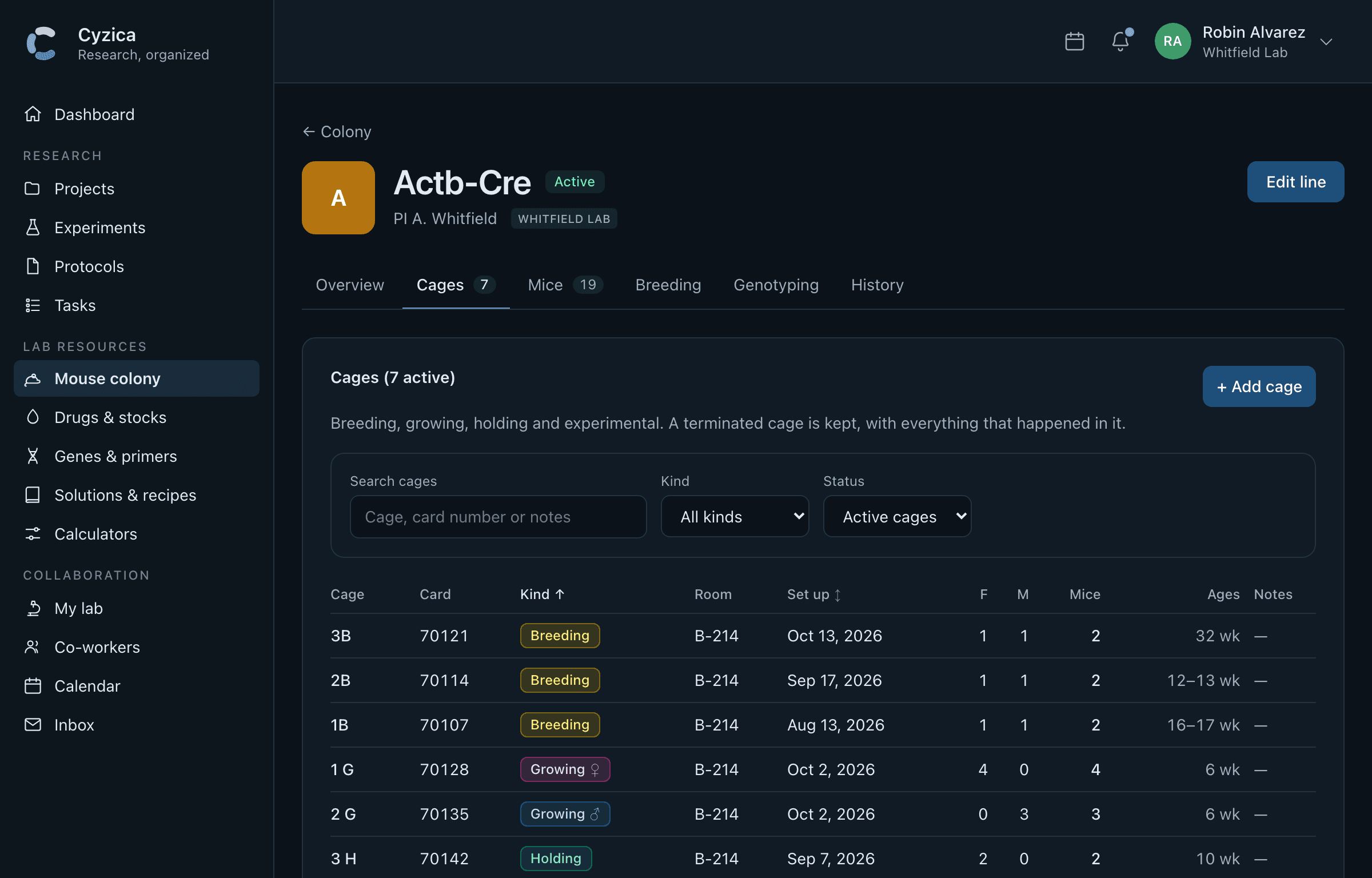Viewport: 1372px width, 878px height.
Task: Click the Solutions & recipes book icon
Action: pyautogui.click(x=33, y=495)
